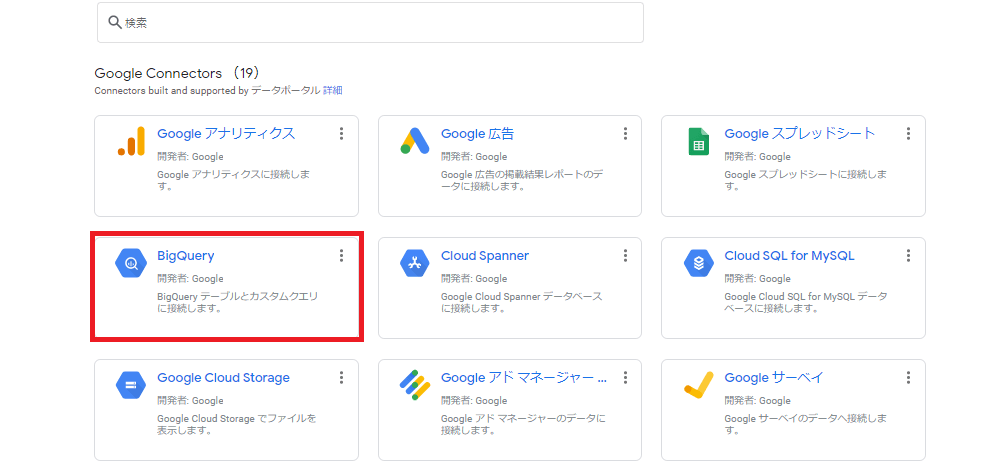Click 'Connectors built and supported by データポータル' text
990x471 pixels.
pos(207,90)
